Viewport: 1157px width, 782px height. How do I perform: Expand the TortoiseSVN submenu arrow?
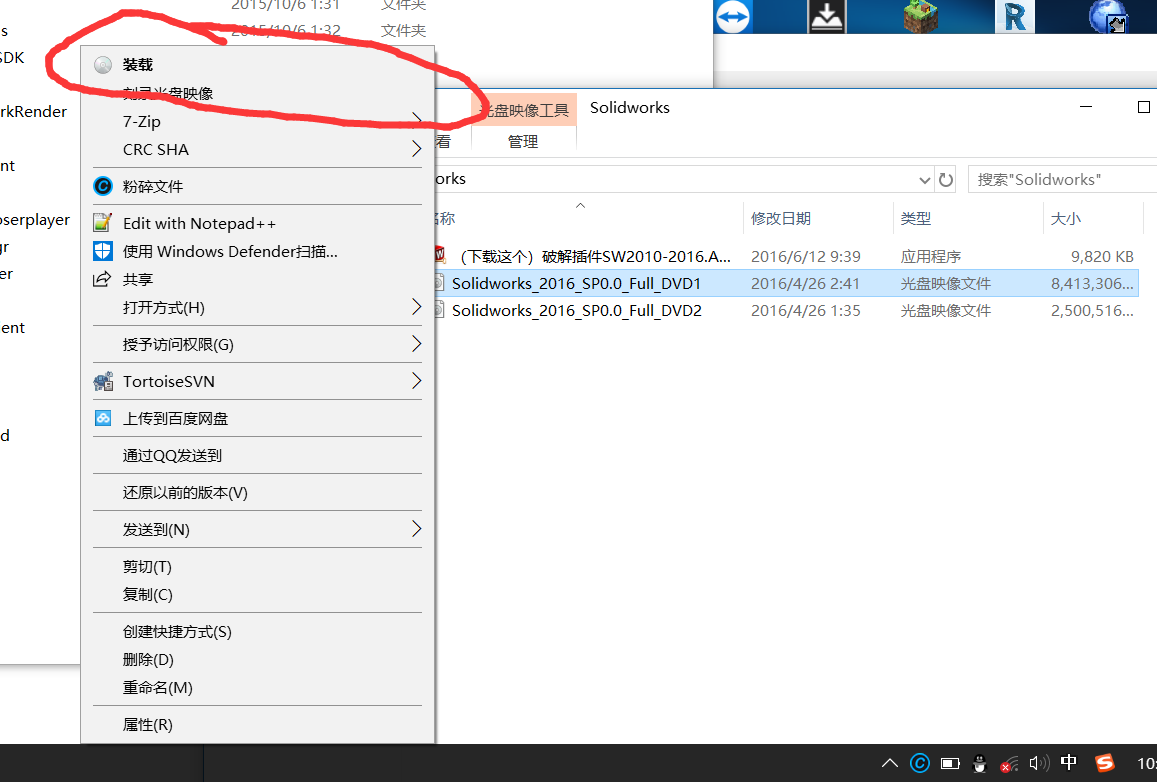pos(416,381)
